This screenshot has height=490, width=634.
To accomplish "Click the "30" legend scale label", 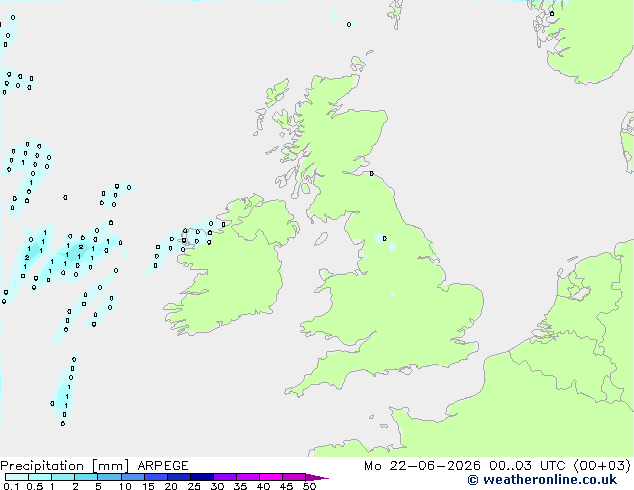I will pos(217,486).
